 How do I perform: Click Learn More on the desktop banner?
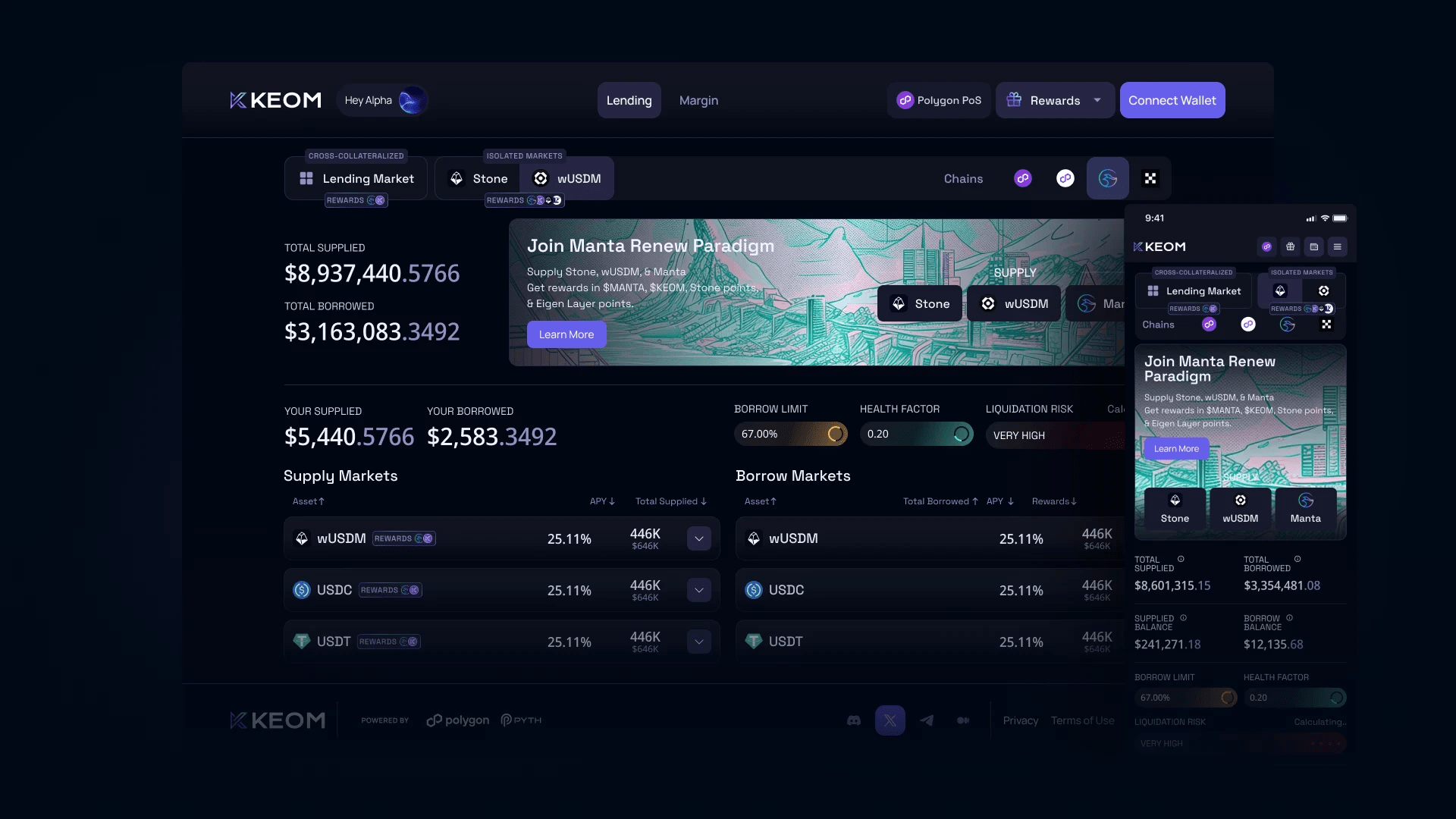pos(566,334)
